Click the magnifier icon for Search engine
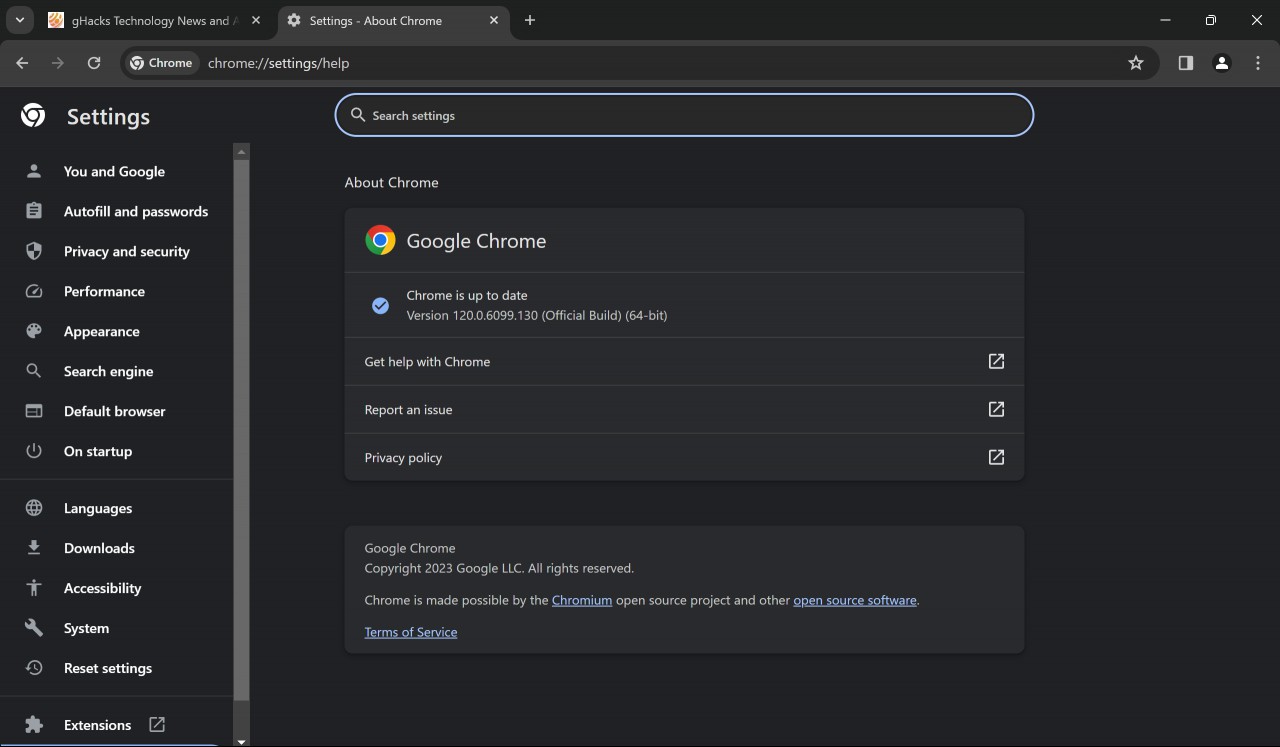This screenshot has height=747, width=1280. tap(34, 371)
